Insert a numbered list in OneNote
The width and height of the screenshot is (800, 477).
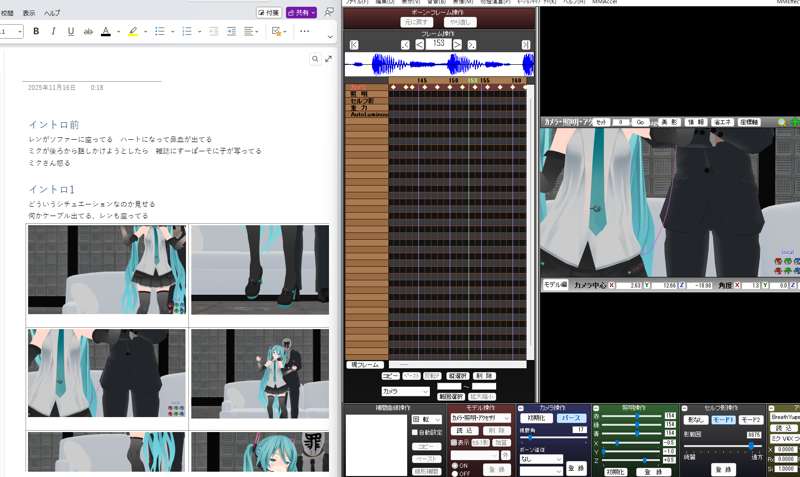click(x=187, y=32)
